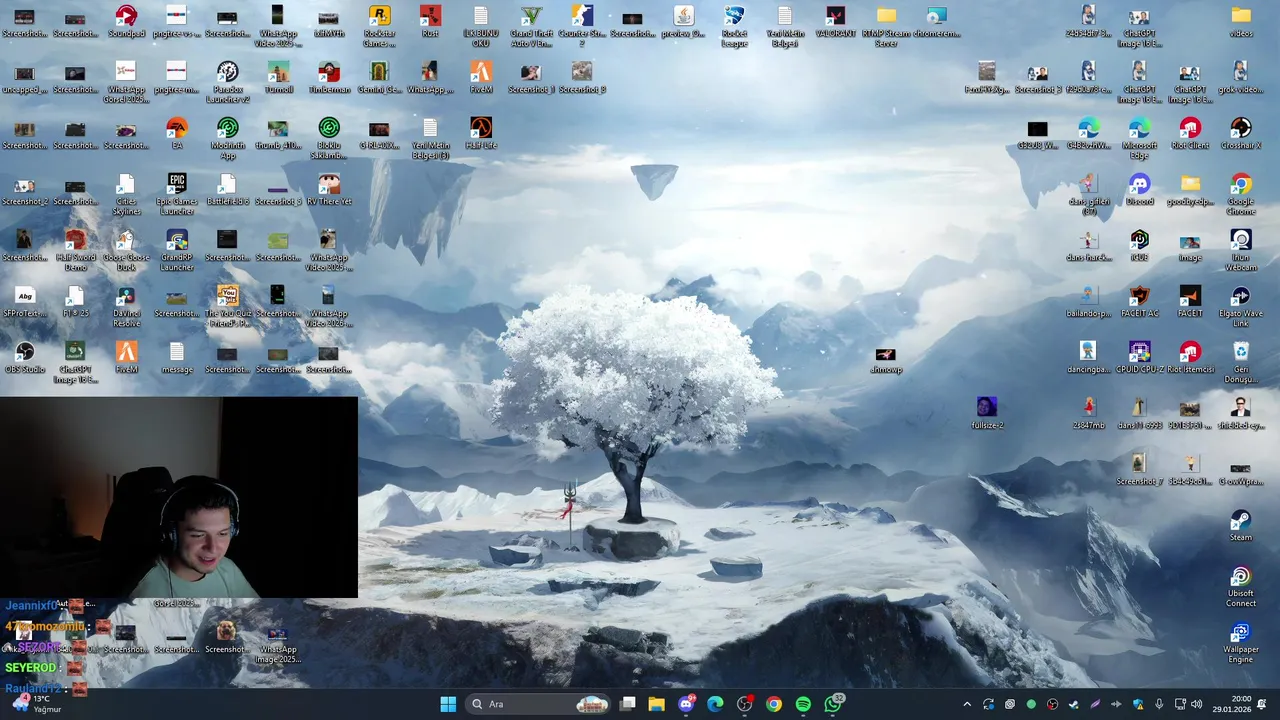This screenshot has width=1280, height=720.
Task: Open the Windows Start menu
Action: [x=448, y=704]
